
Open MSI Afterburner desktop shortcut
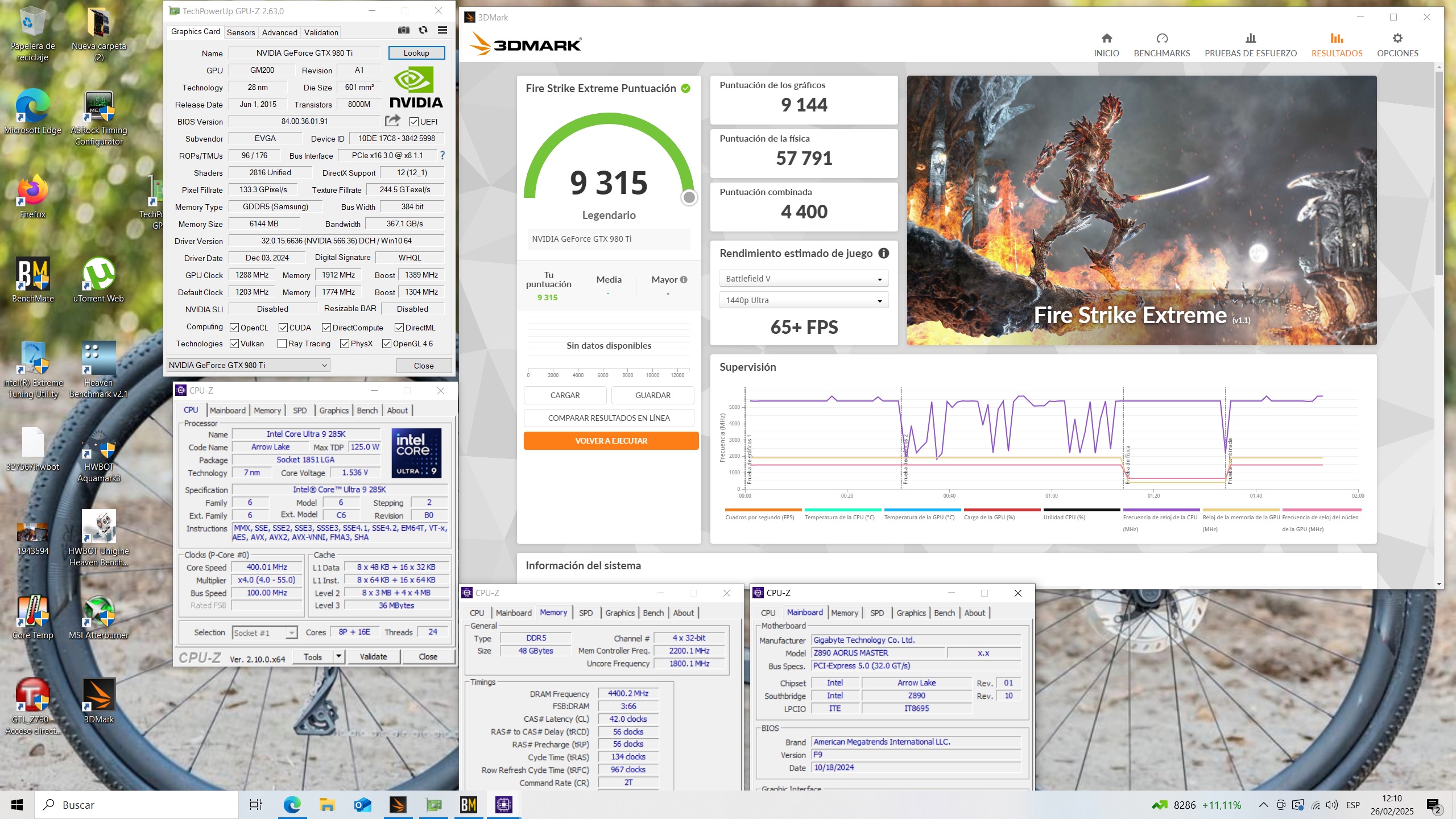coord(98,617)
